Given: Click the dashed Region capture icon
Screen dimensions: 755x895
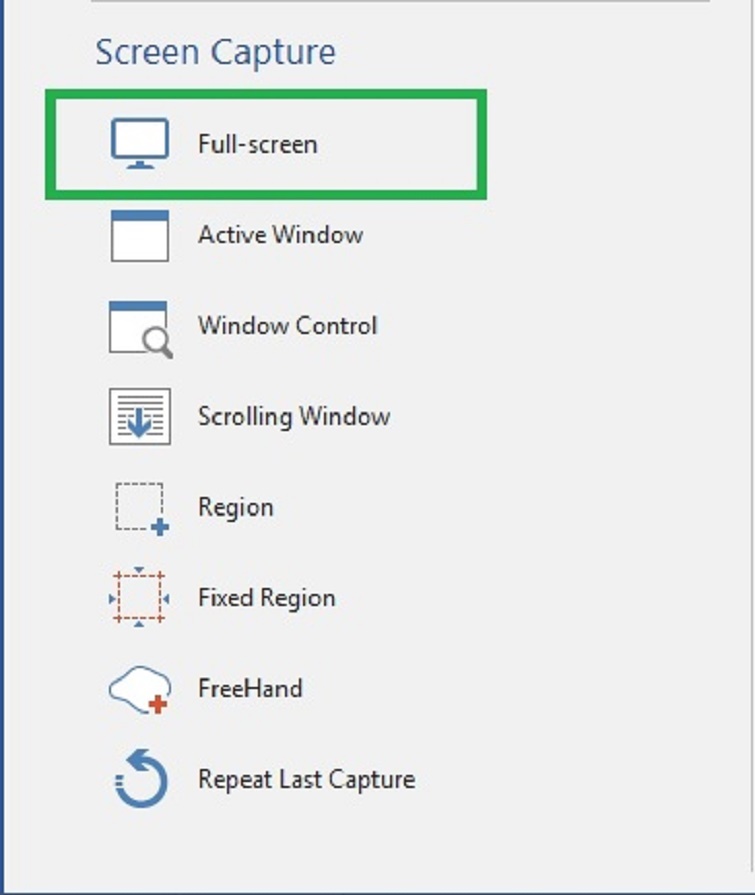Looking at the screenshot, I should (x=137, y=506).
